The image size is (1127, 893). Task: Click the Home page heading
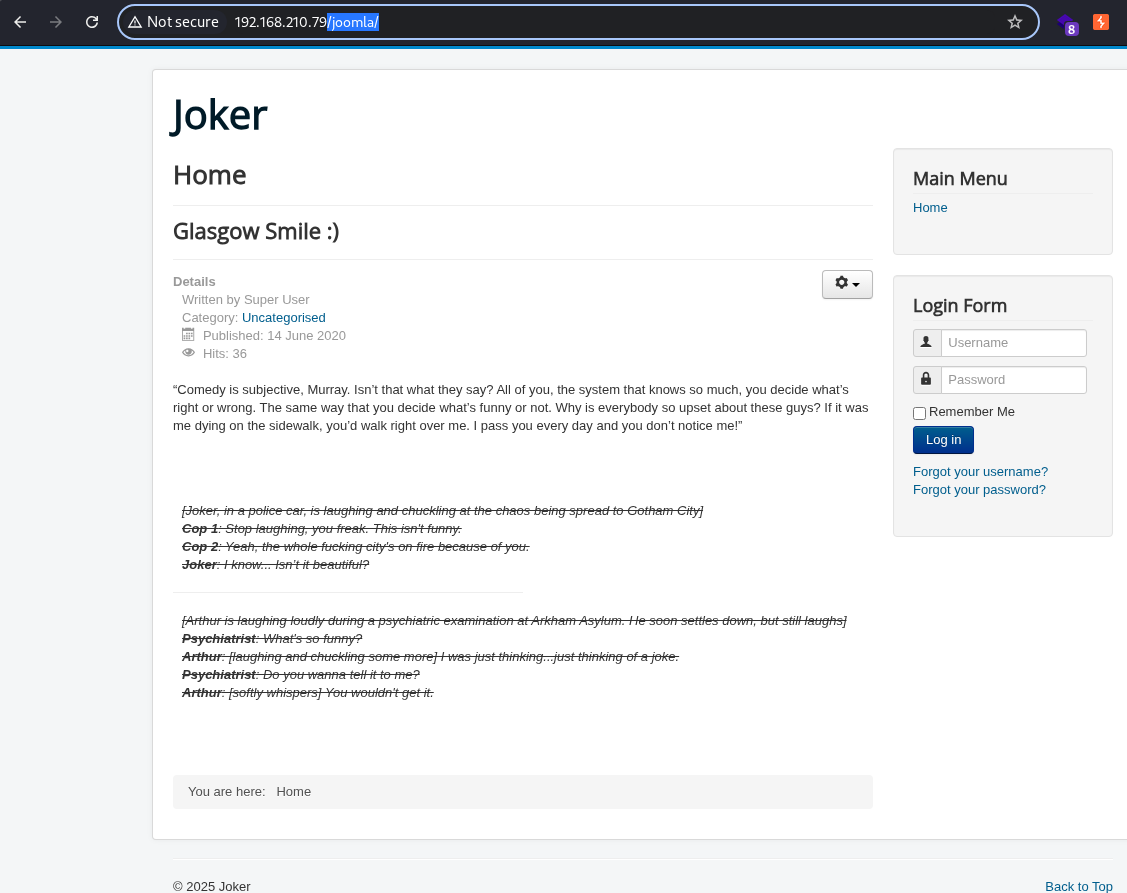[x=210, y=175]
